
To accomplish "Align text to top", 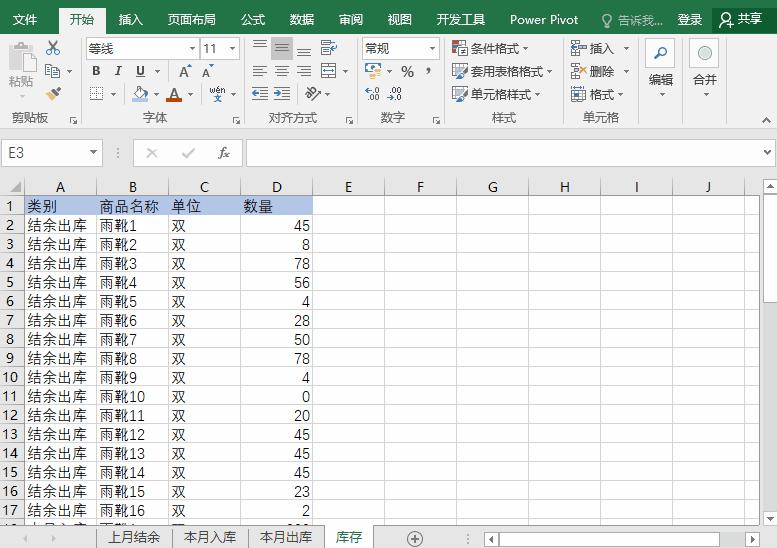I will 260,48.
